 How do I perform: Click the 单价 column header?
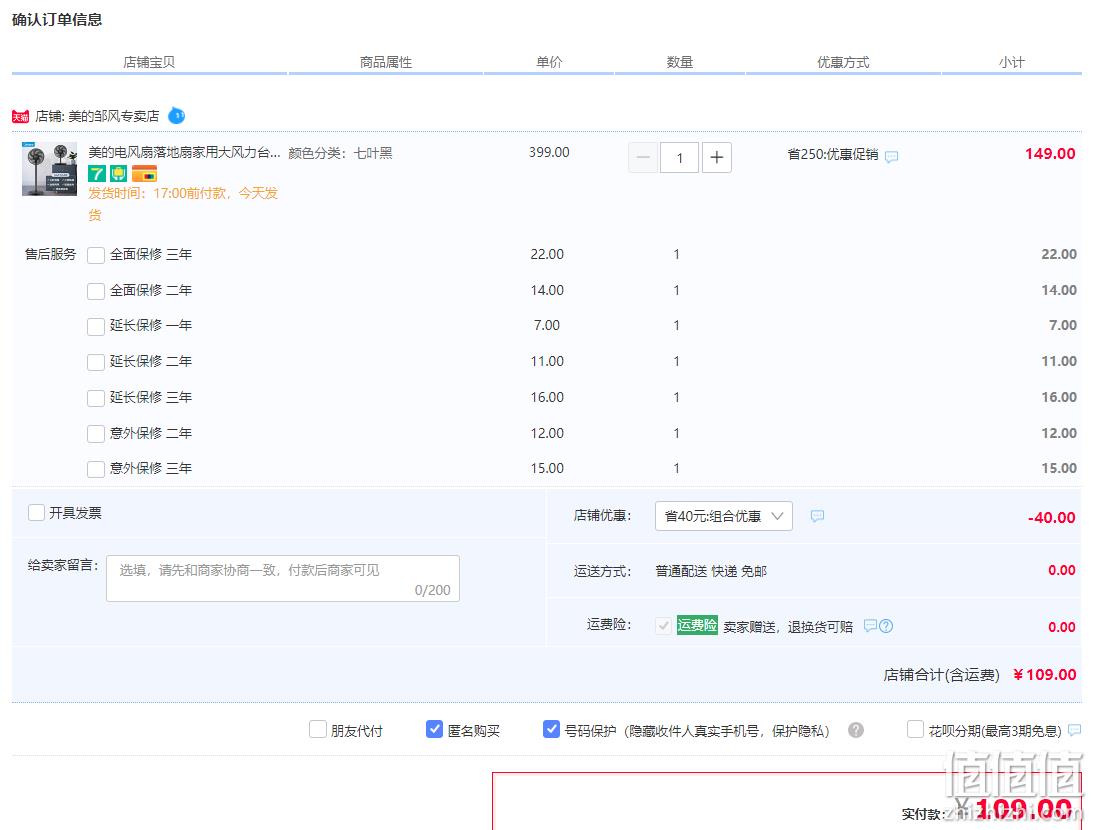[x=549, y=62]
